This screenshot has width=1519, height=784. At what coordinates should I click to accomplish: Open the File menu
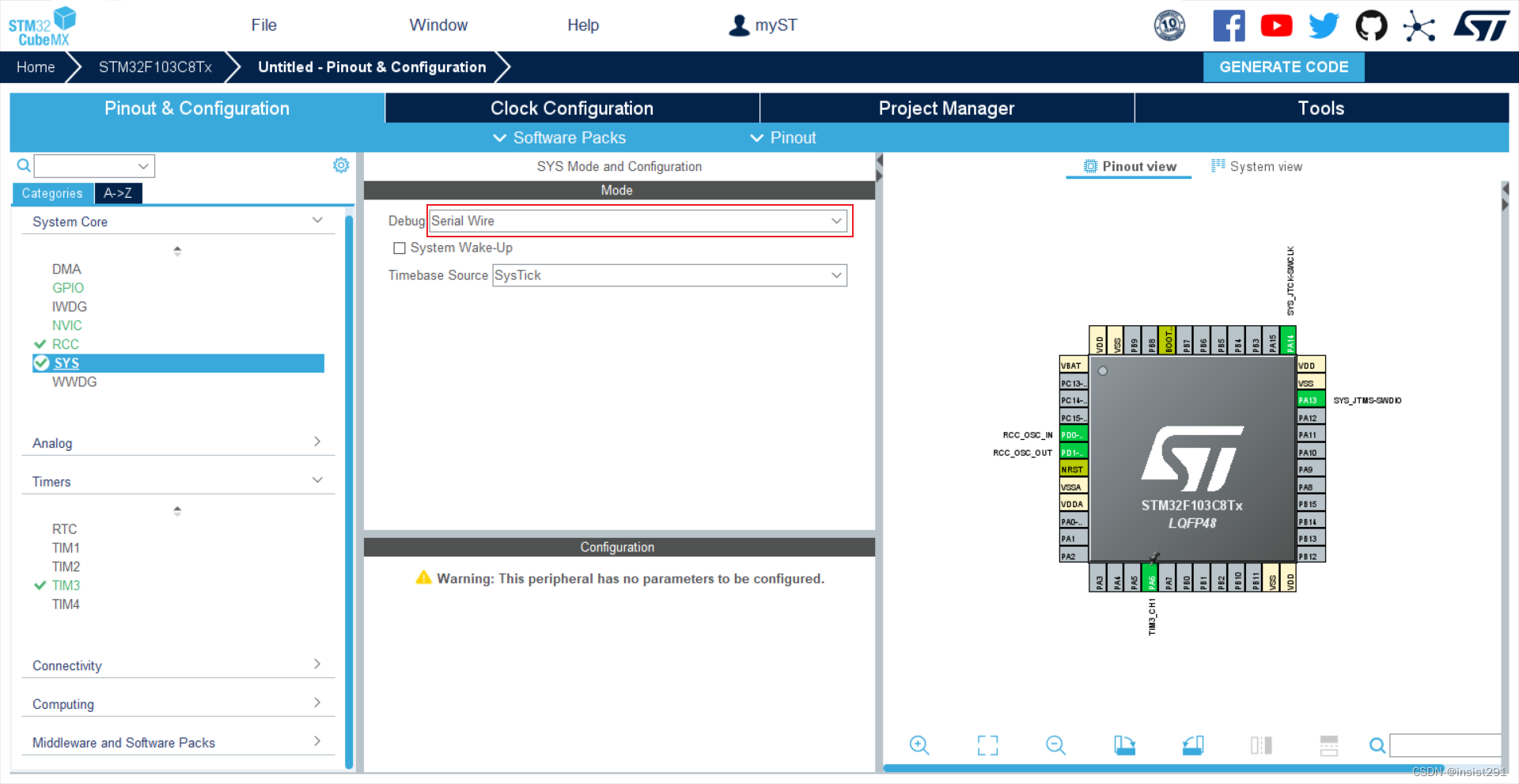[x=263, y=25]
